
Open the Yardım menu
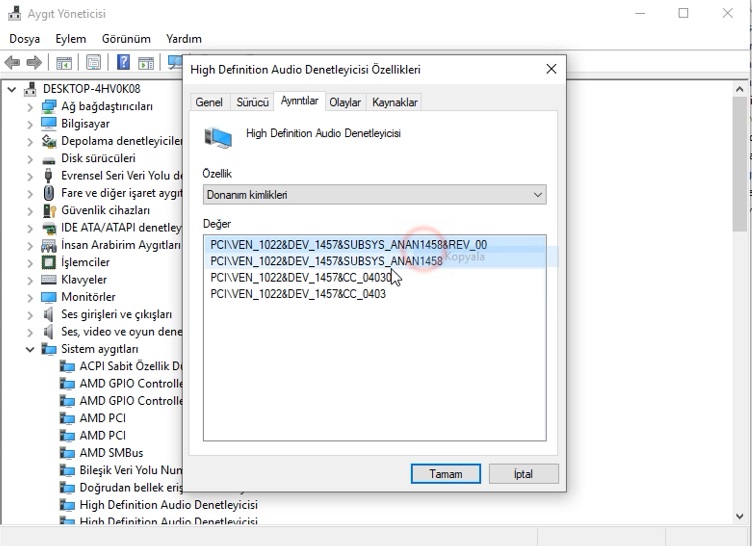[x=184, y=39]
